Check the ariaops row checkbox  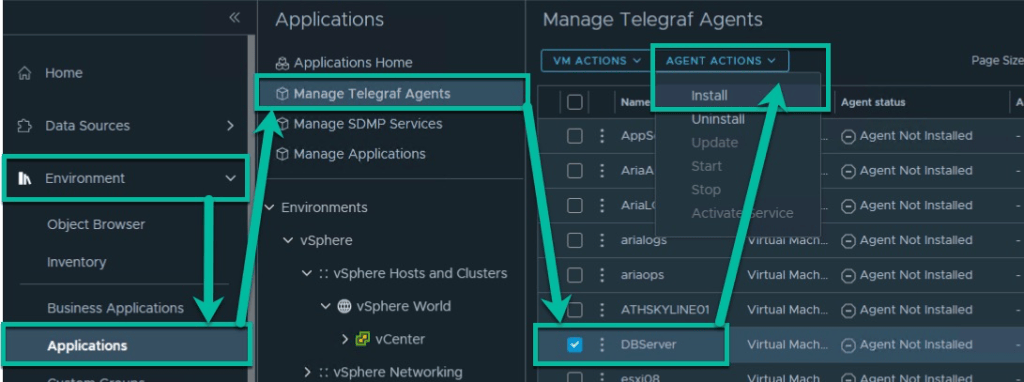point(575,275)
